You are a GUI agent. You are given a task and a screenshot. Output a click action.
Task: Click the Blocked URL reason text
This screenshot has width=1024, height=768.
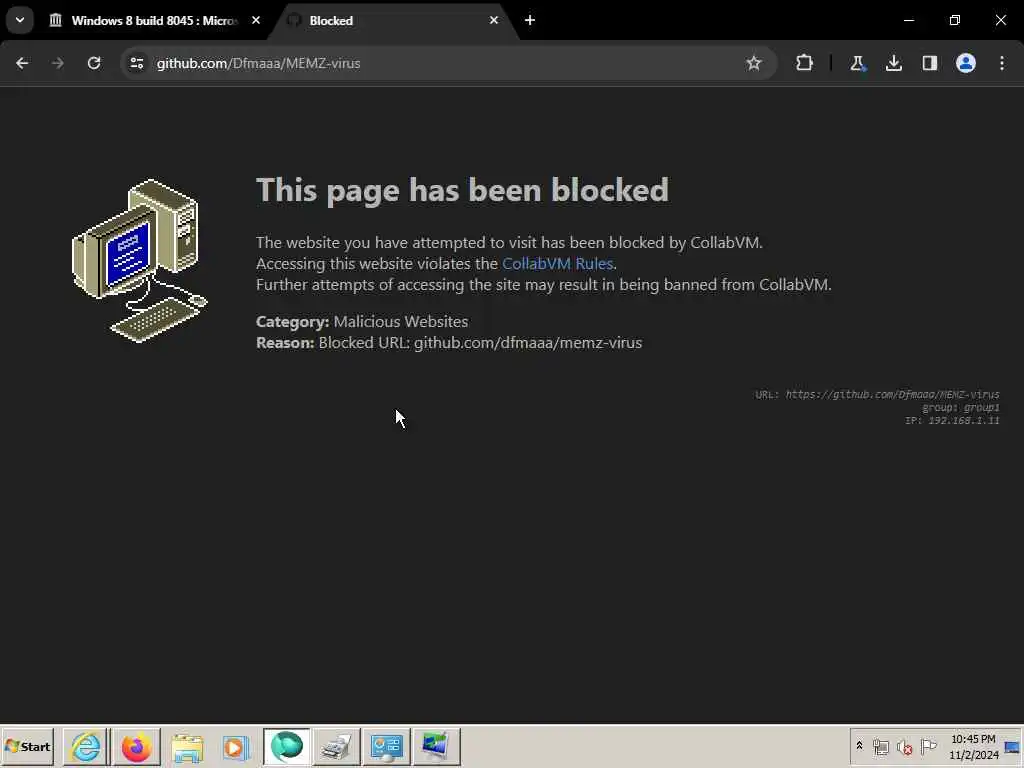(x=449, y=342)
